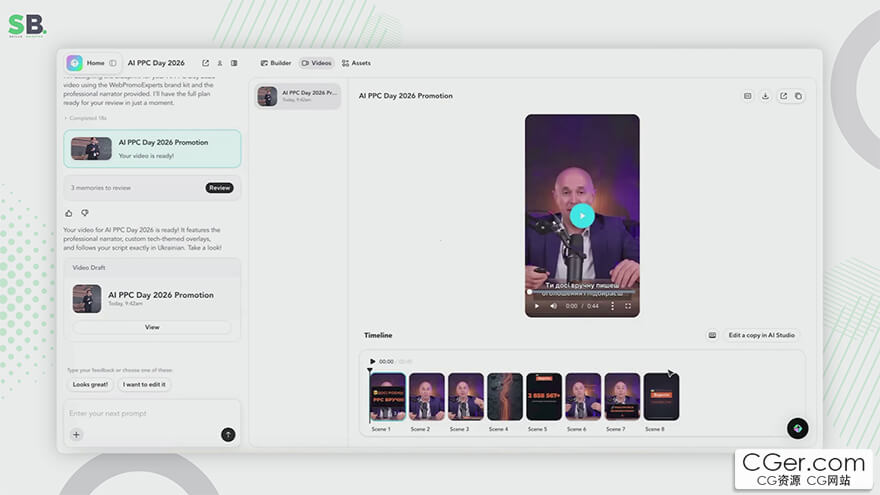
Task: Click the video progress bar
Action: [582, 292]
